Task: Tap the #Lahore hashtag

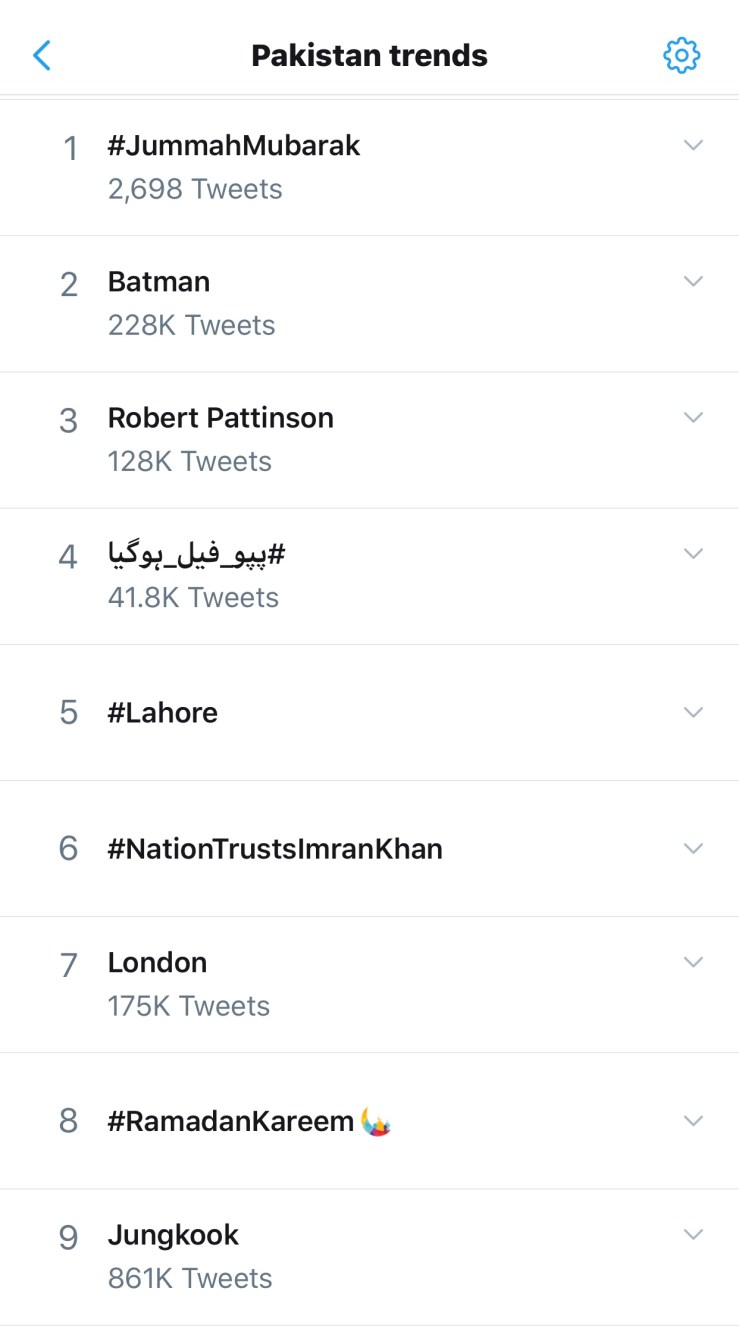Action: pos(163,713)
